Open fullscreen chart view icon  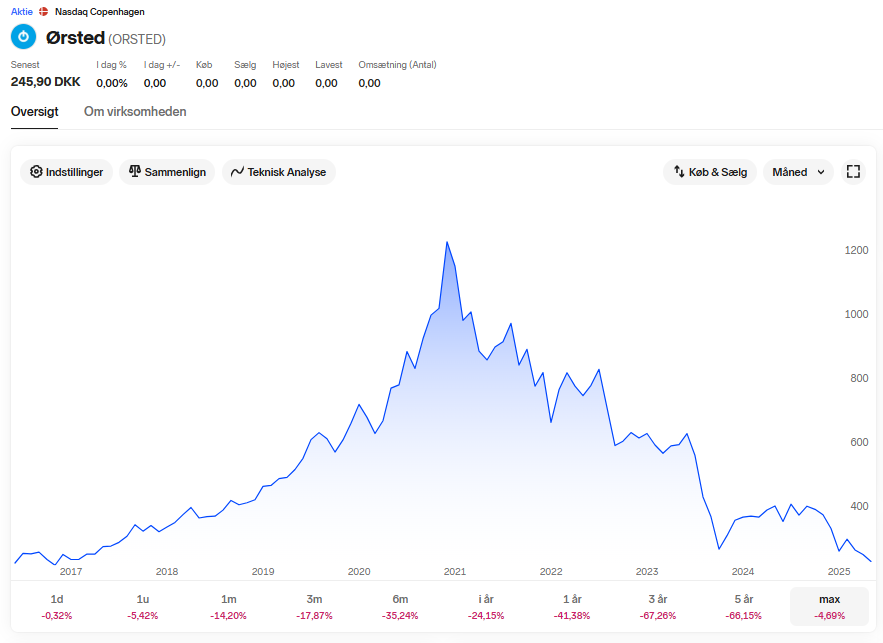click(x=853, y=172)
